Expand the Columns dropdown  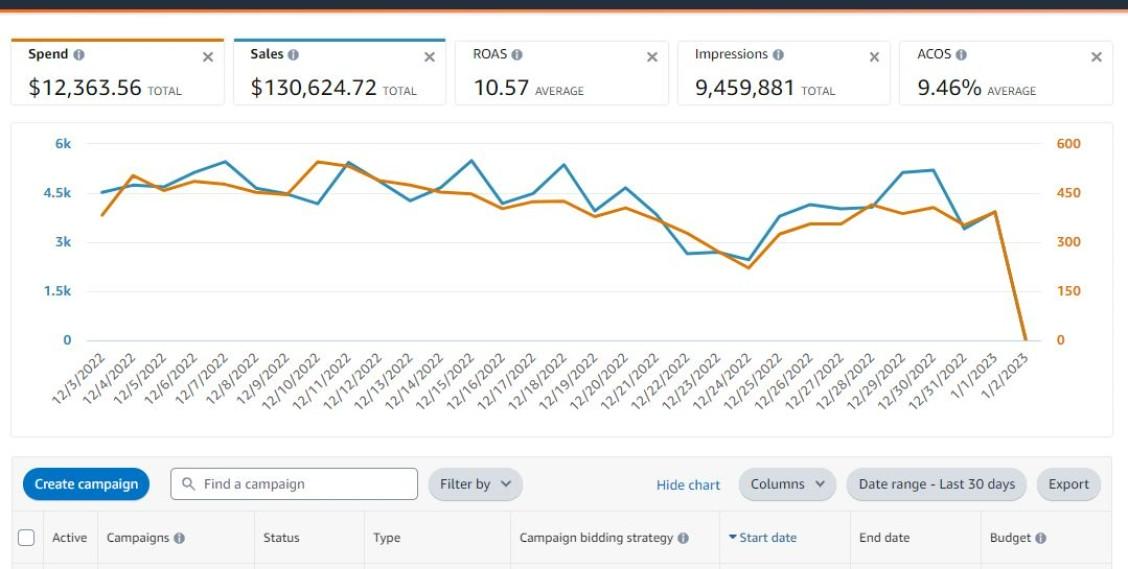(787, 484)
